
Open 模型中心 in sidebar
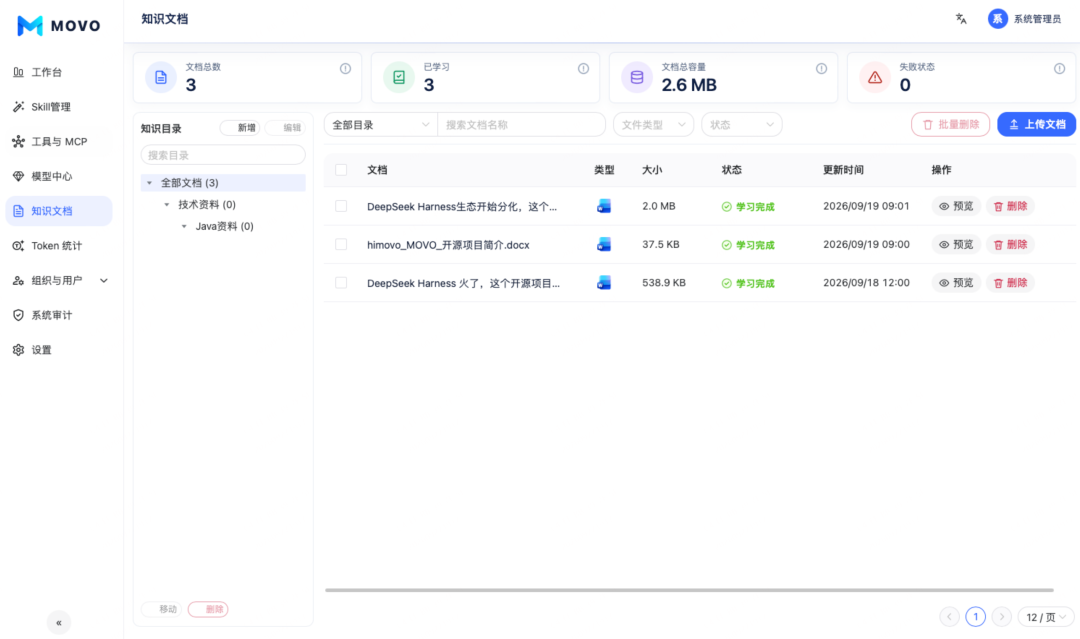[59, 176]
